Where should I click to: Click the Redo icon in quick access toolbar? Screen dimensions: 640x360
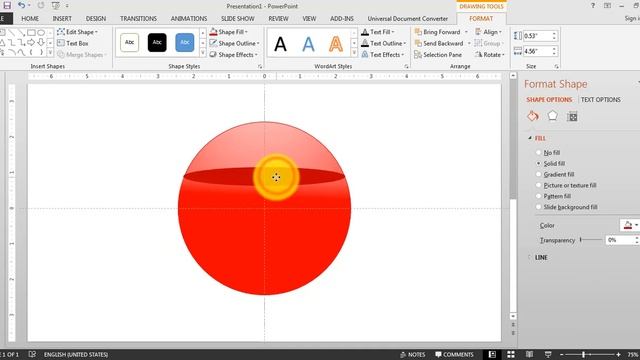tap(41, 5)
